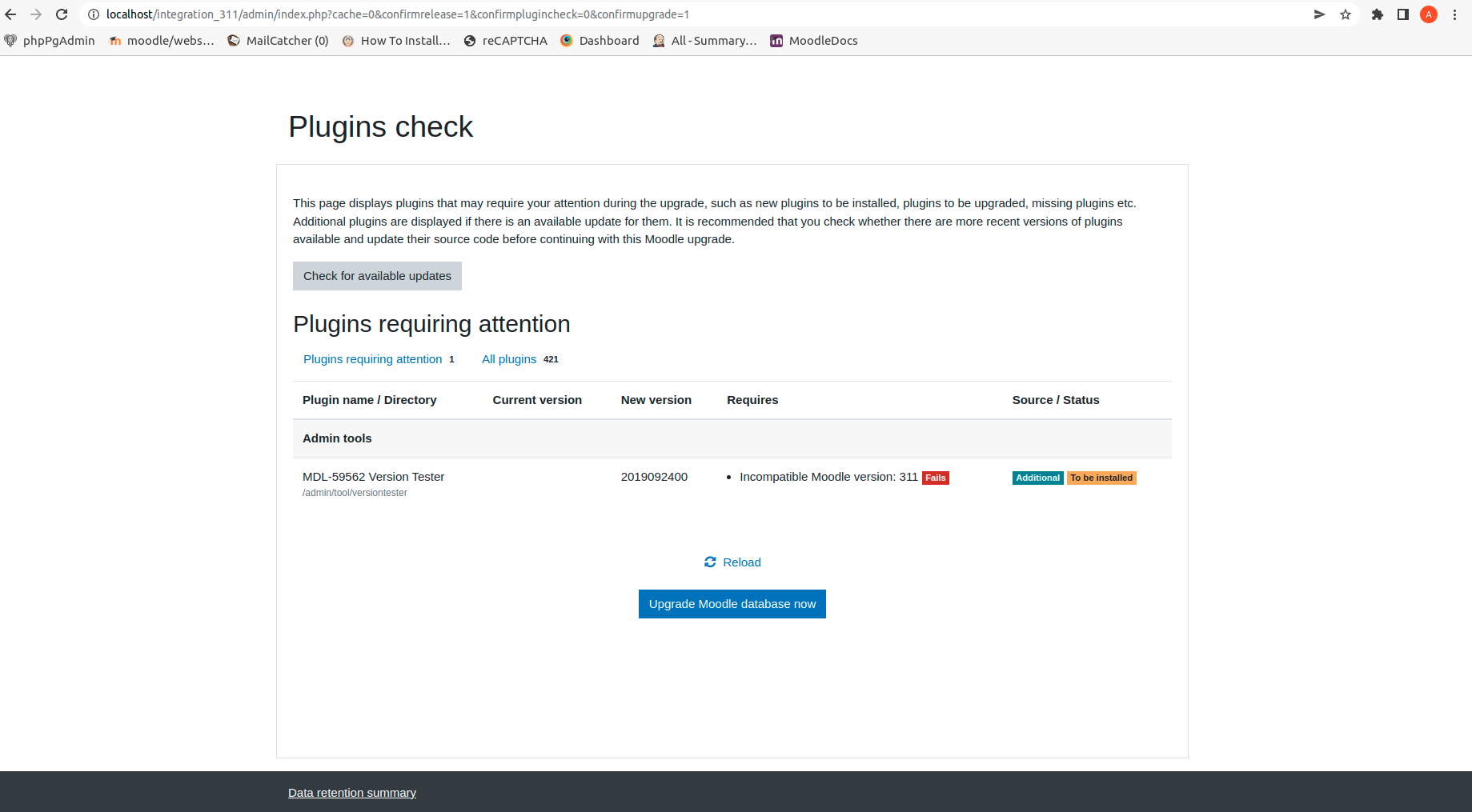Toggle the browser side panel icon
This screenshot has height=812, width=1472.
(x=1403, y=14)
